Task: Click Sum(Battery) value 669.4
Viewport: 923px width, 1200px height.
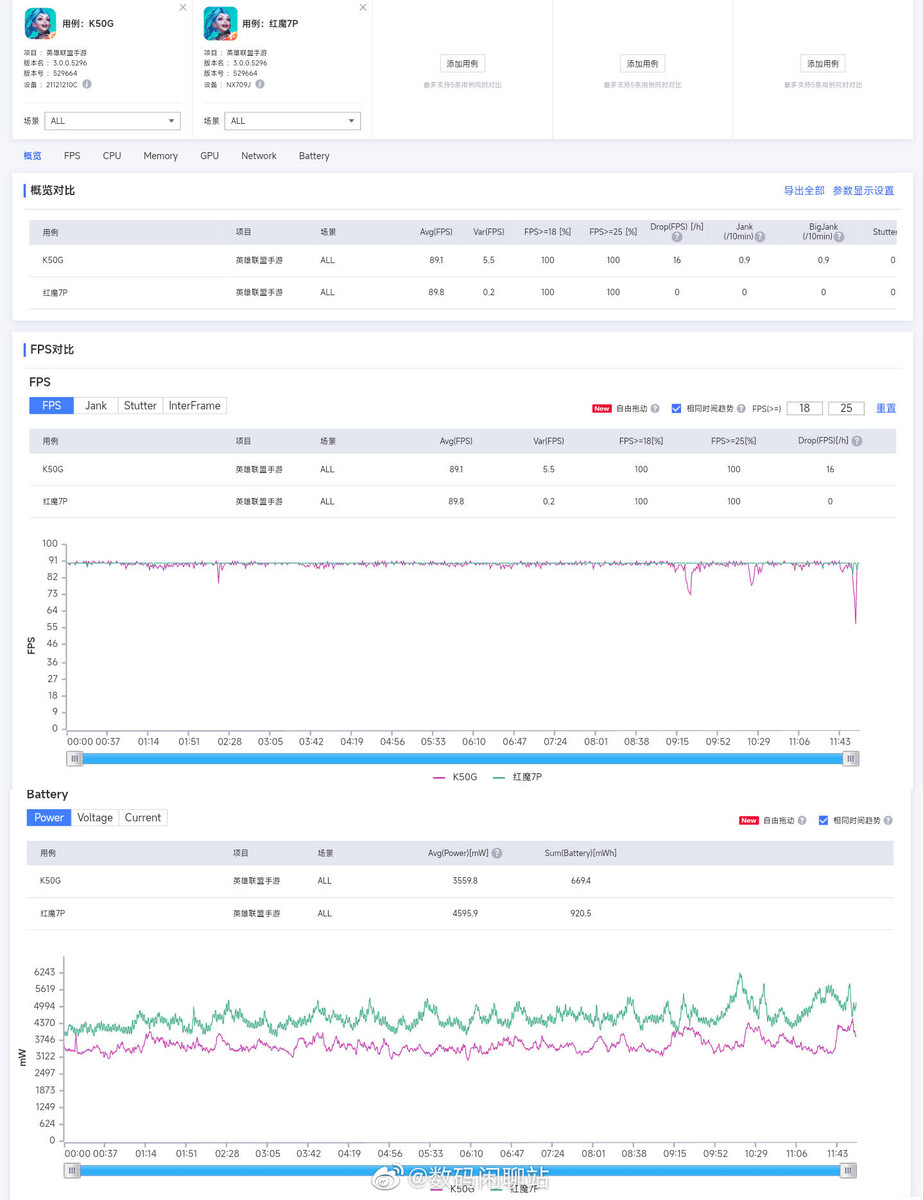Action: click(581, 881)
